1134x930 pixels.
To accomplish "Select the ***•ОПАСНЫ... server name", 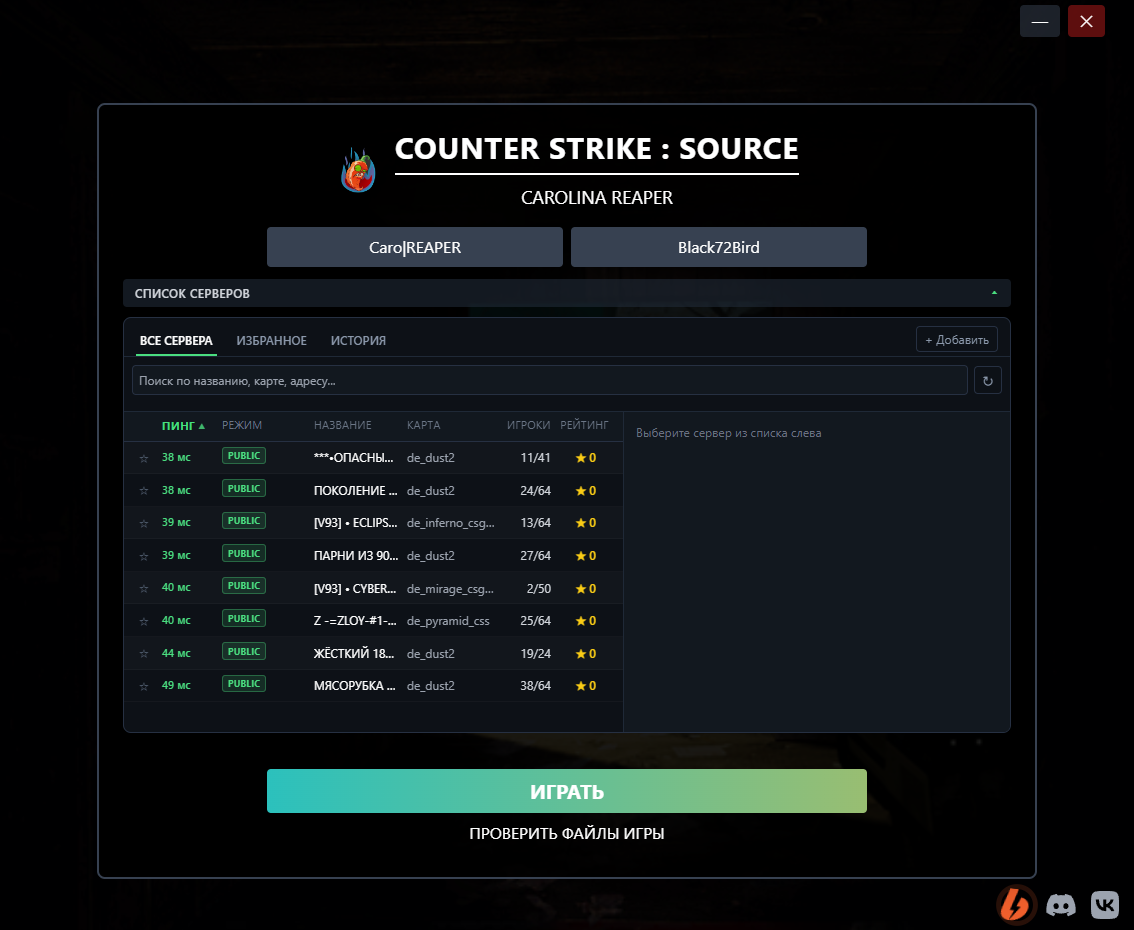I will coord(354,458).
